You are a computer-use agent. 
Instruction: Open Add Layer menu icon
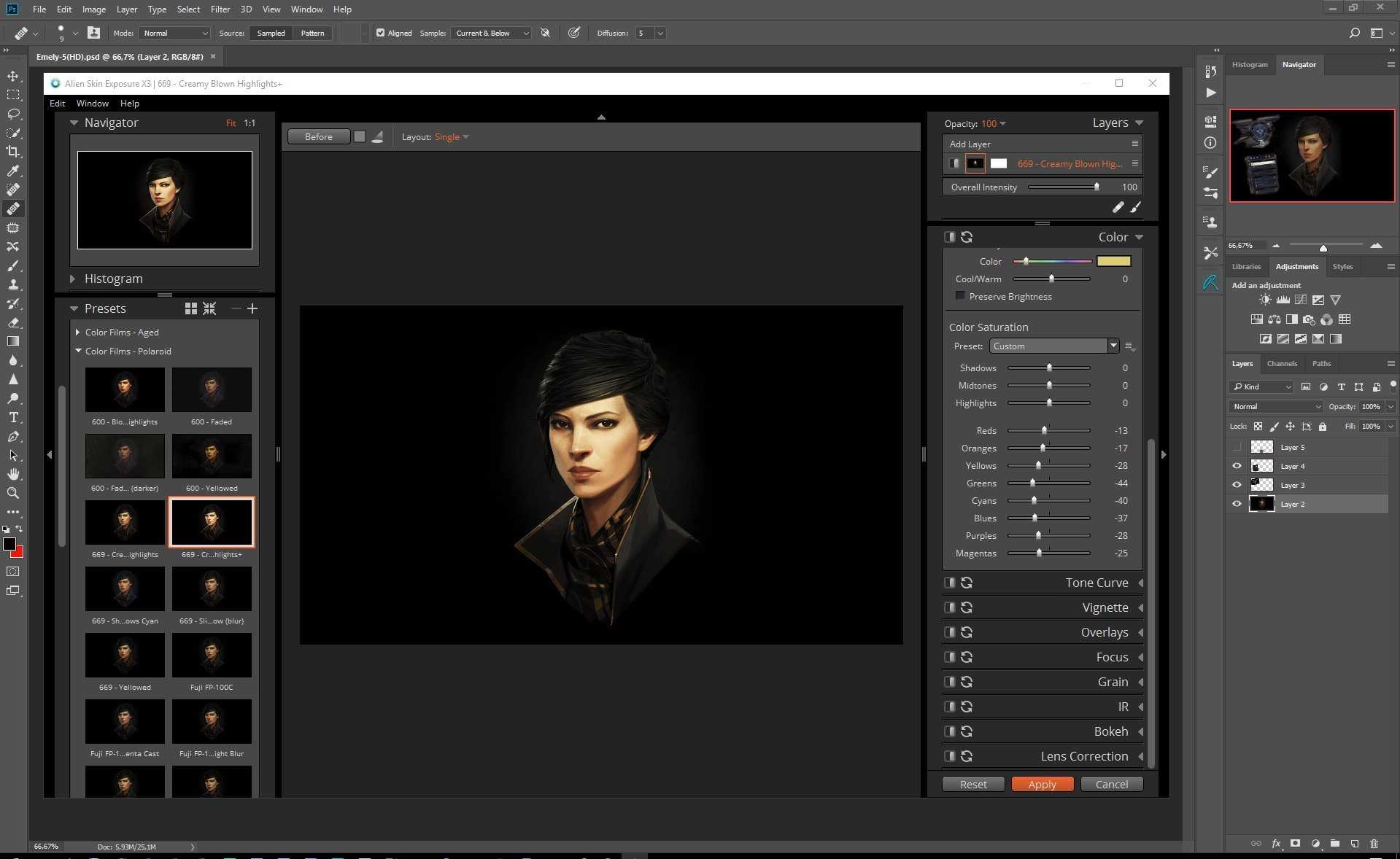[x=1134, y=144]
